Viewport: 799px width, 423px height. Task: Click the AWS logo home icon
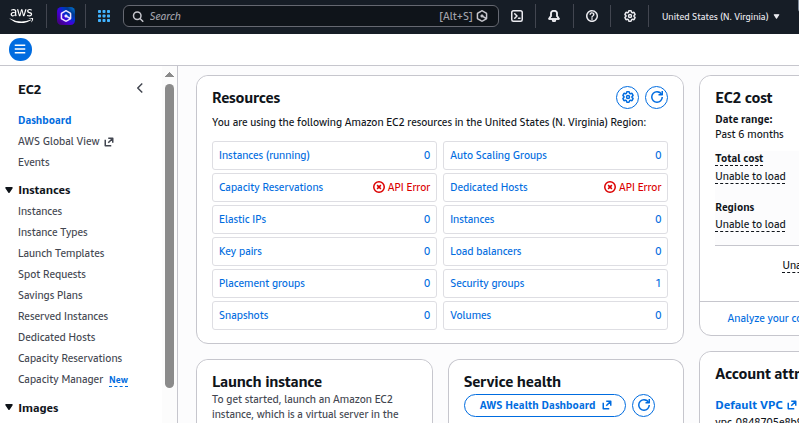coord(23,16)
